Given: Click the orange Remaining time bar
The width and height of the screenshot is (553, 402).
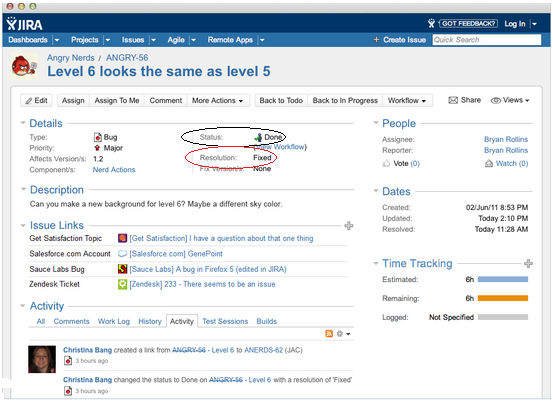Looking at the screenshot, I should coord(503,298).
